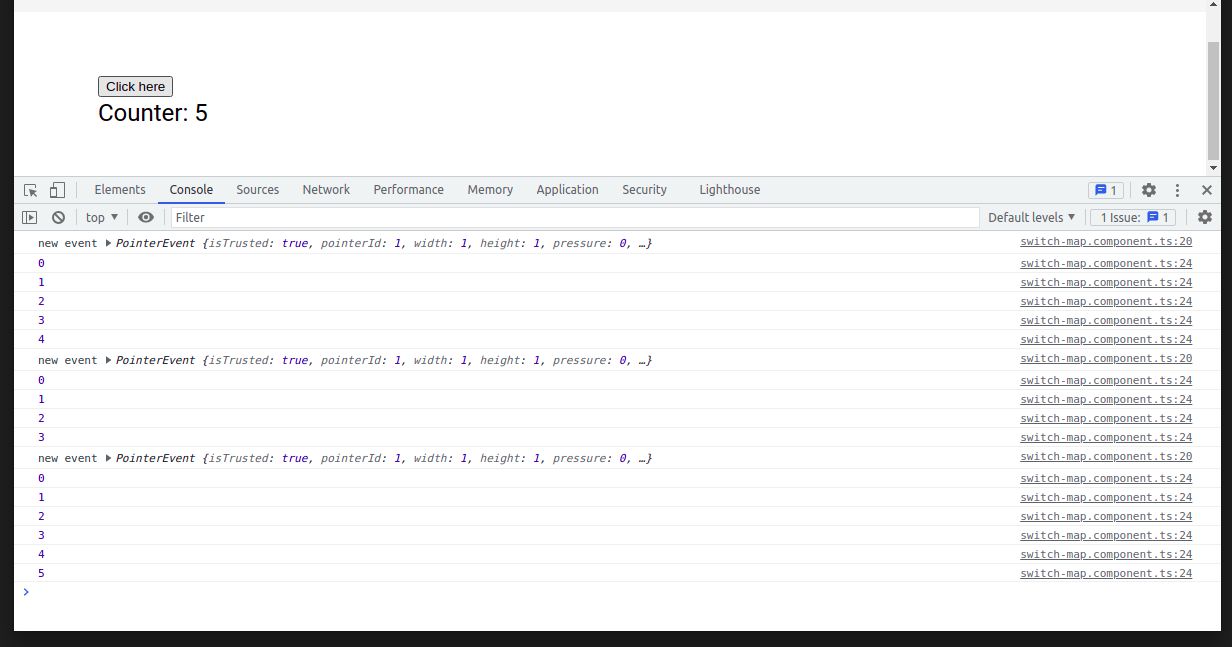Screen dimensions: 1232x647
Task: Open console settings gear on the right
Action: click(1205, 217)
